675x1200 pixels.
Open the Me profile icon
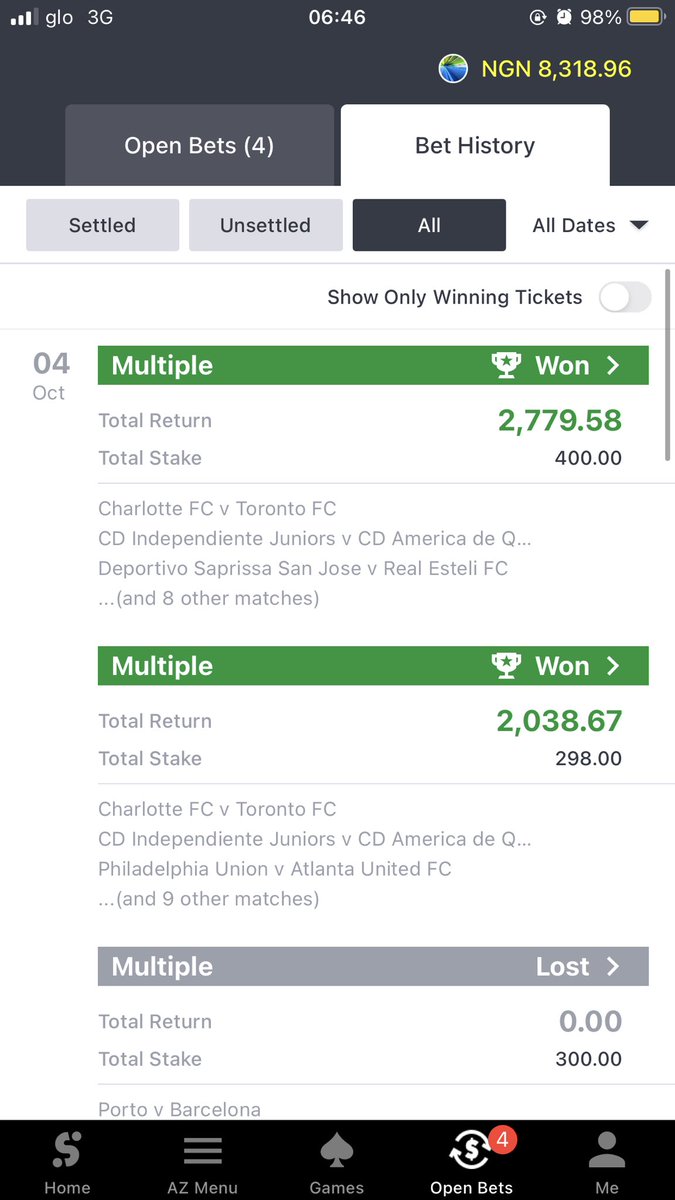tap(607, 1151)
